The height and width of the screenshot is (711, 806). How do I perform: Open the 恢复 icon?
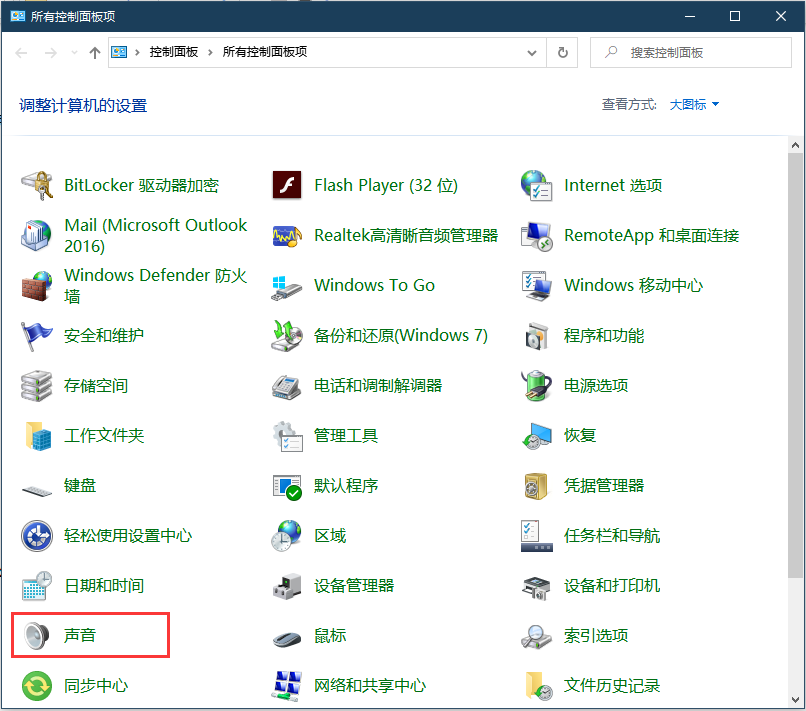pyautogui.click(x=537, y=436)
